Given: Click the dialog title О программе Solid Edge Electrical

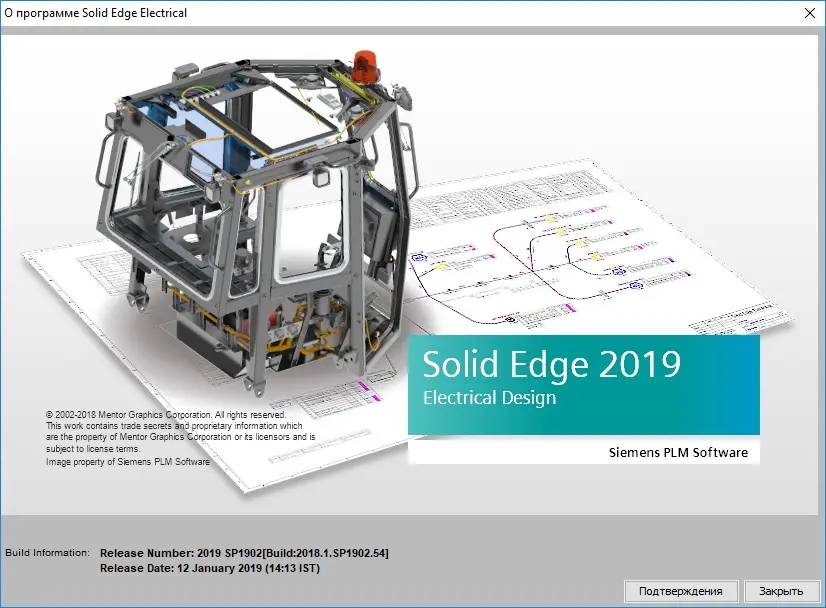Looking at the screenshot, I should pyautogui.click(x=95, y=13).
